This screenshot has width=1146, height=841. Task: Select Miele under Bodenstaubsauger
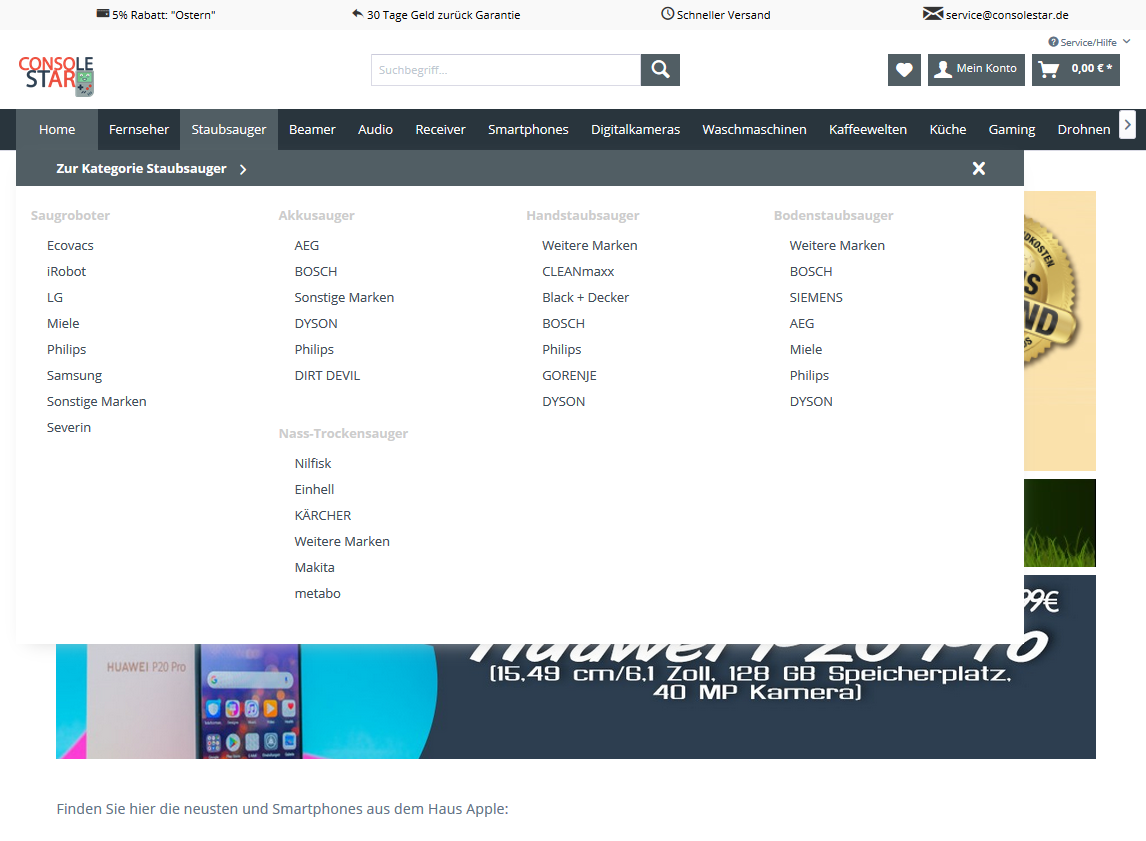coord(805,350)
